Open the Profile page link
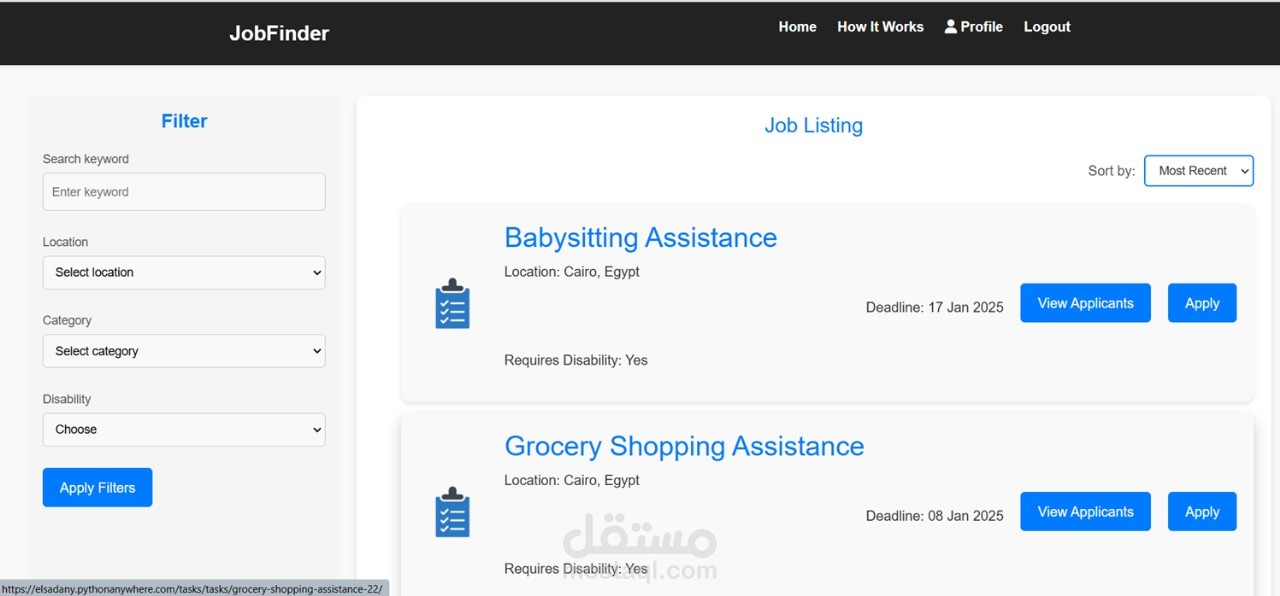Viewport: 1280px width, 596px height. 973,27
